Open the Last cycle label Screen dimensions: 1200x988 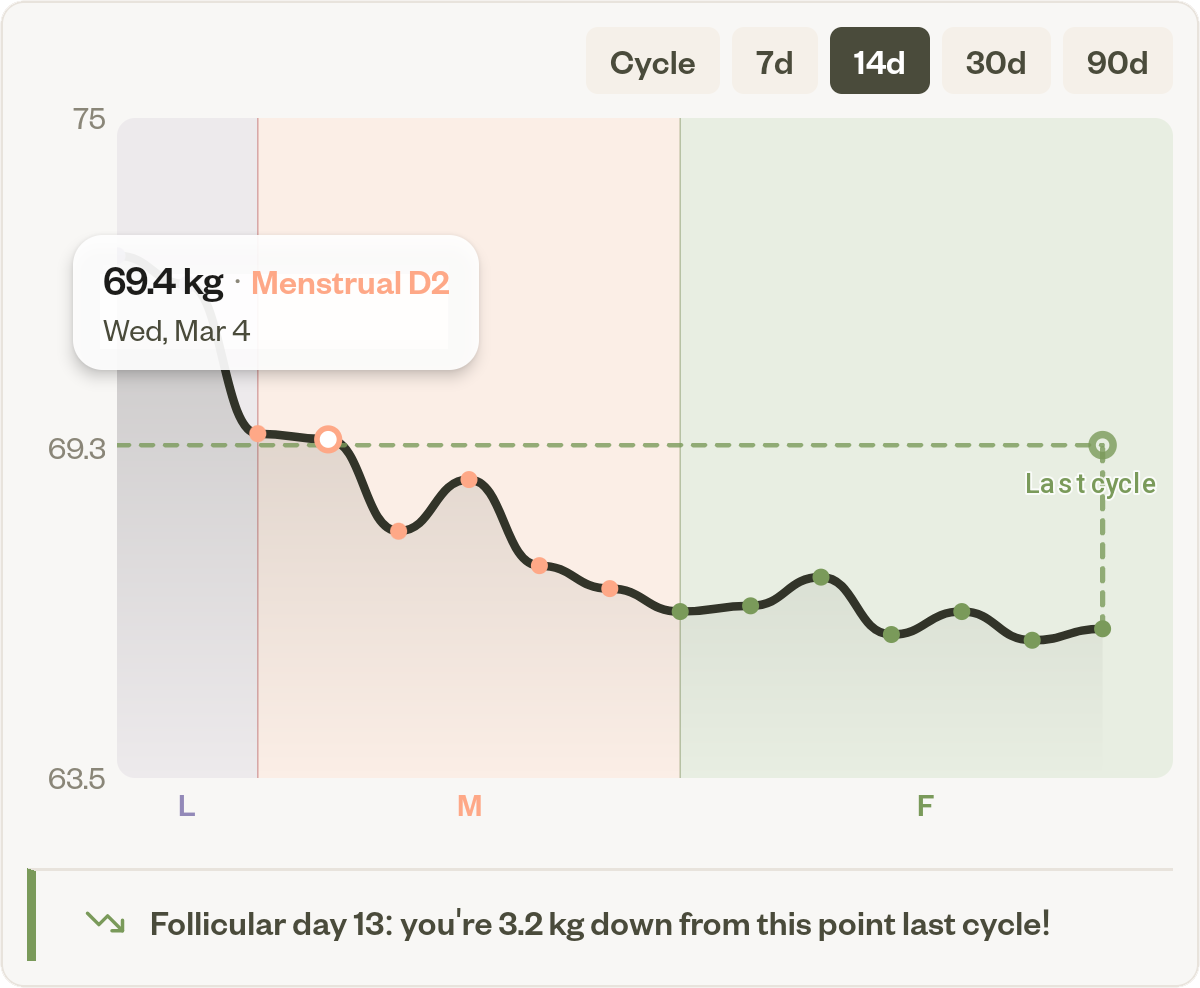[x=1089, y=484]
